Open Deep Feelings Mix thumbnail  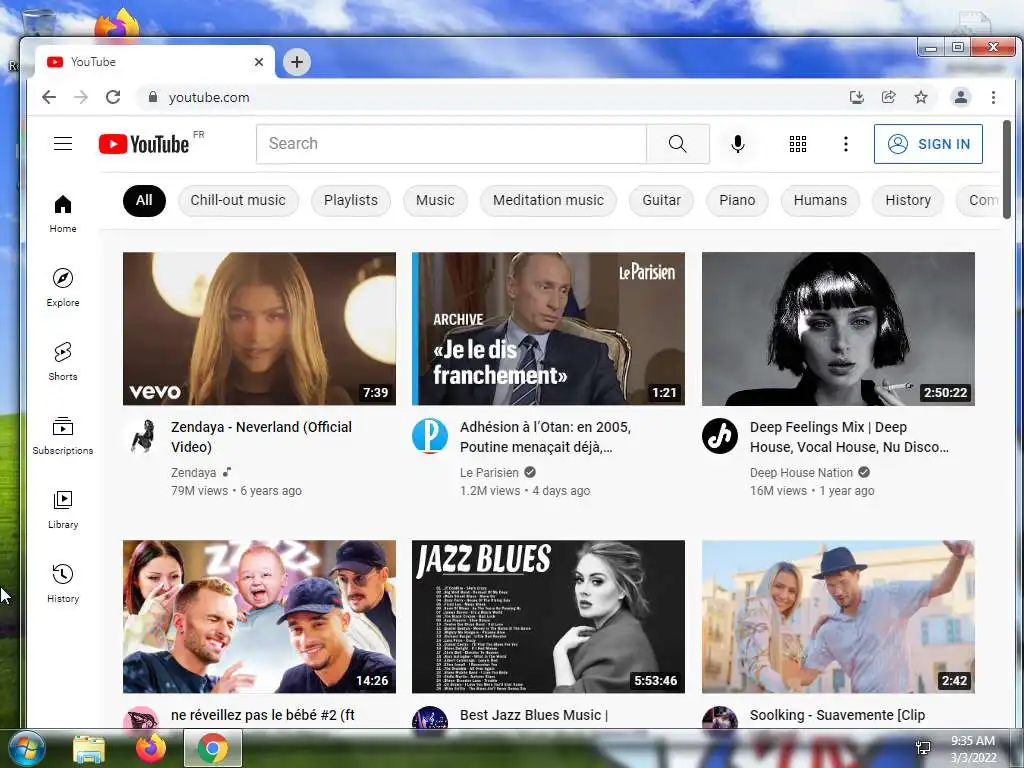(838, 328)
